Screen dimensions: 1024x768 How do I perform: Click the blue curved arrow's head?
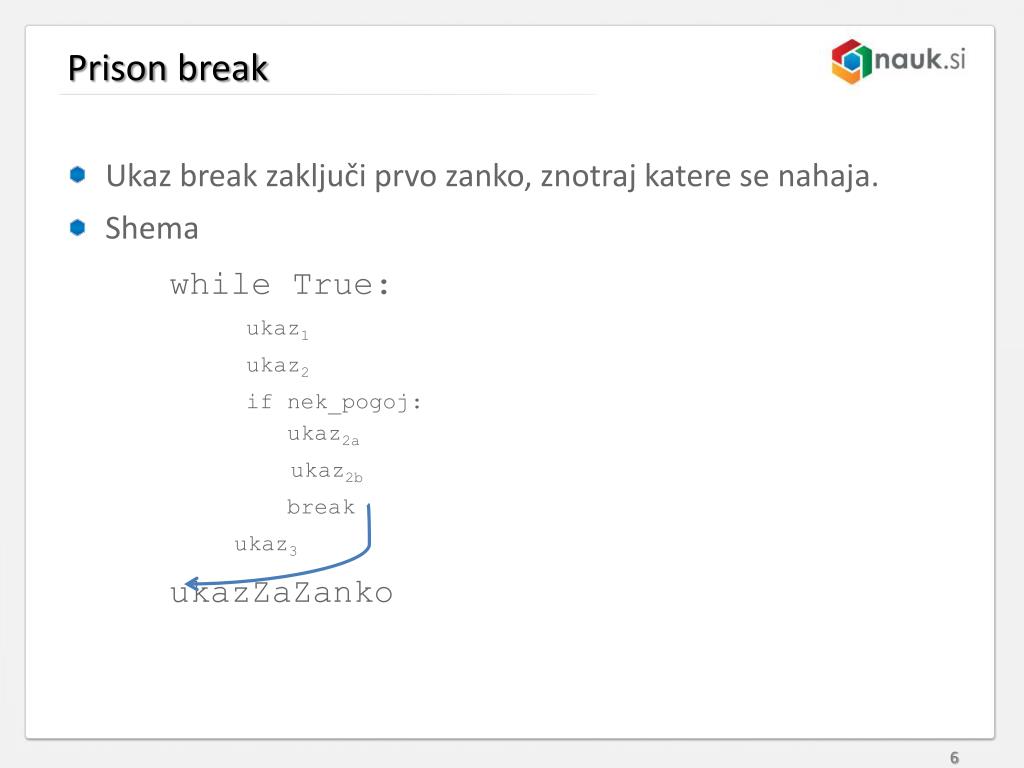tap(193, 583)
